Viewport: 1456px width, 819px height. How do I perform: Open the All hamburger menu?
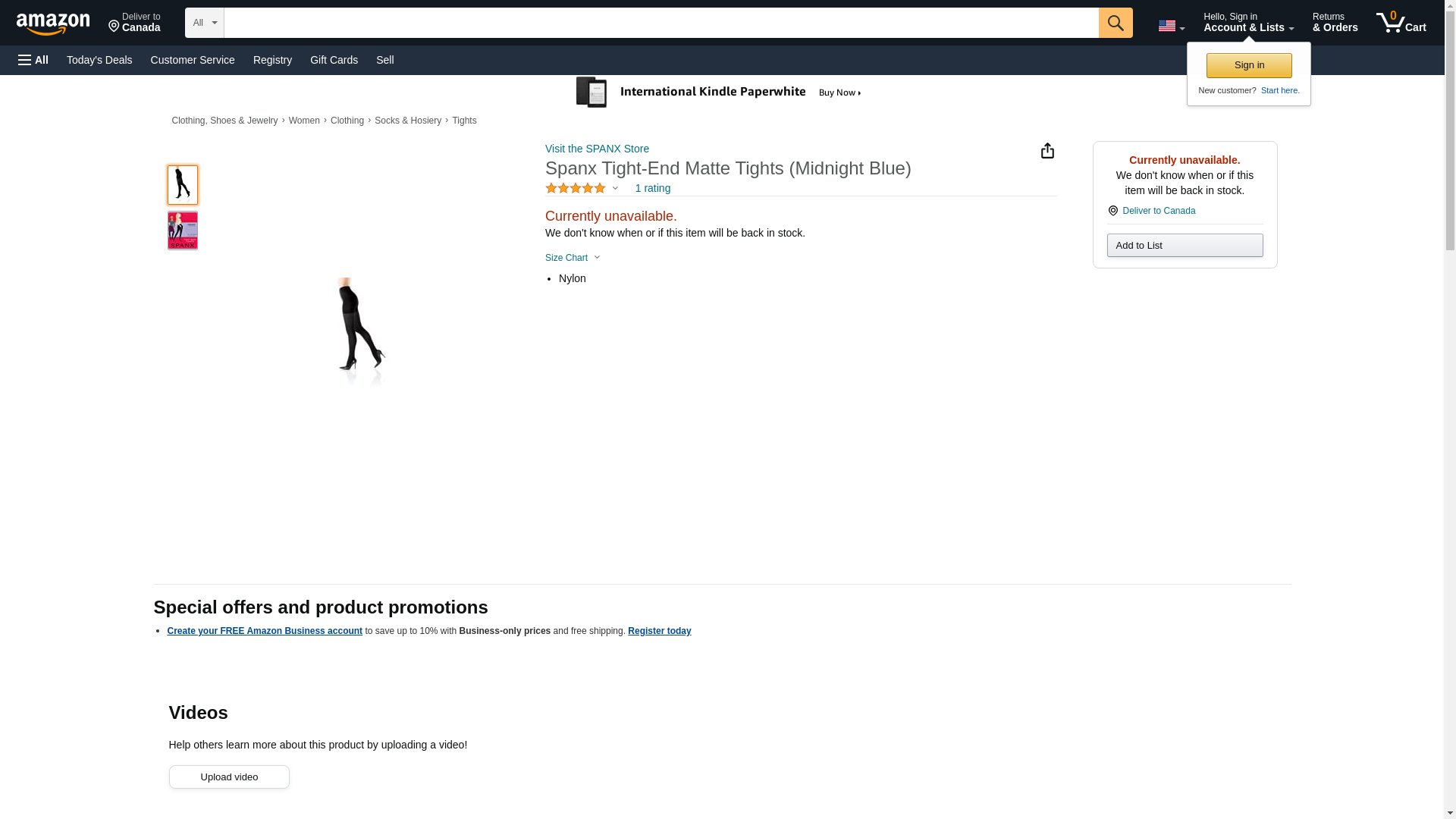33,60
